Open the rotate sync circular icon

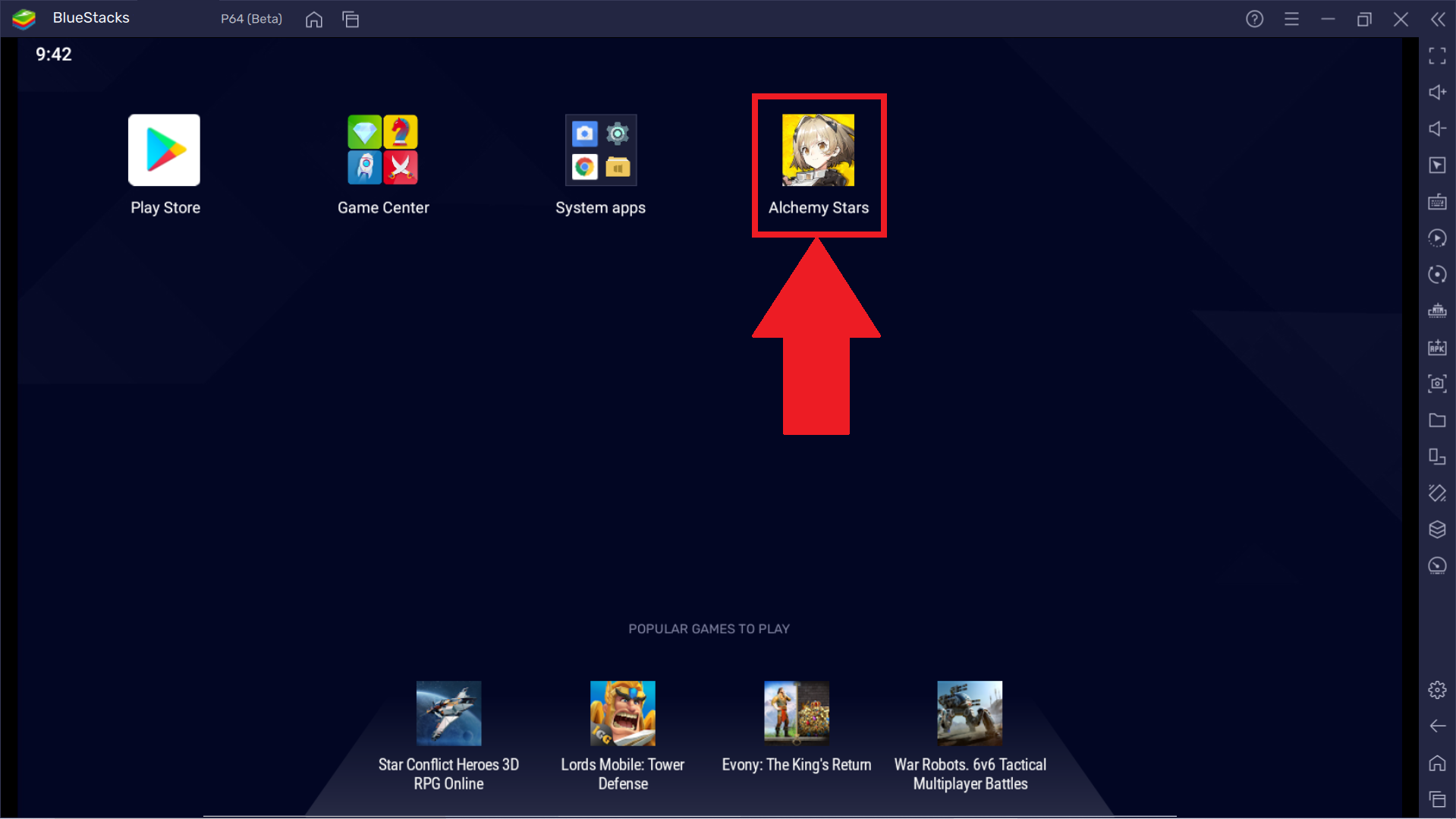coord(1437,275)
